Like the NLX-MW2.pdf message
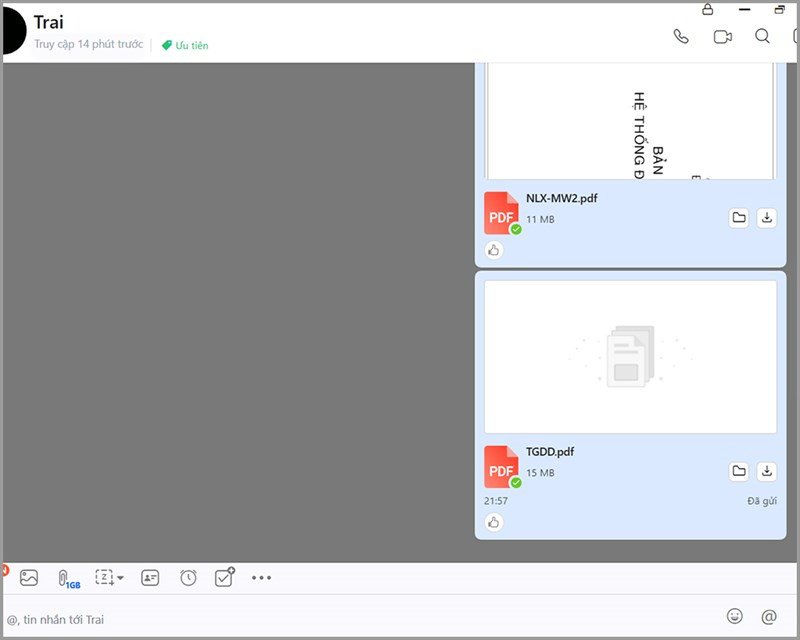The height and width of the screenshot is (640, 800). click(x=494, y=250)
